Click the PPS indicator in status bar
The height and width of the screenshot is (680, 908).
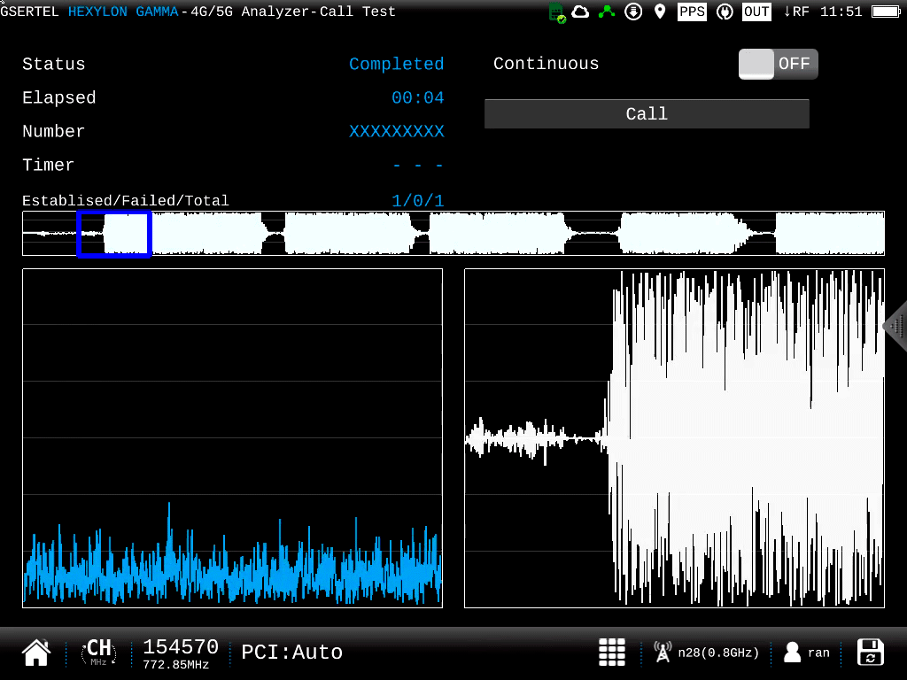click(x=692, y=12)
